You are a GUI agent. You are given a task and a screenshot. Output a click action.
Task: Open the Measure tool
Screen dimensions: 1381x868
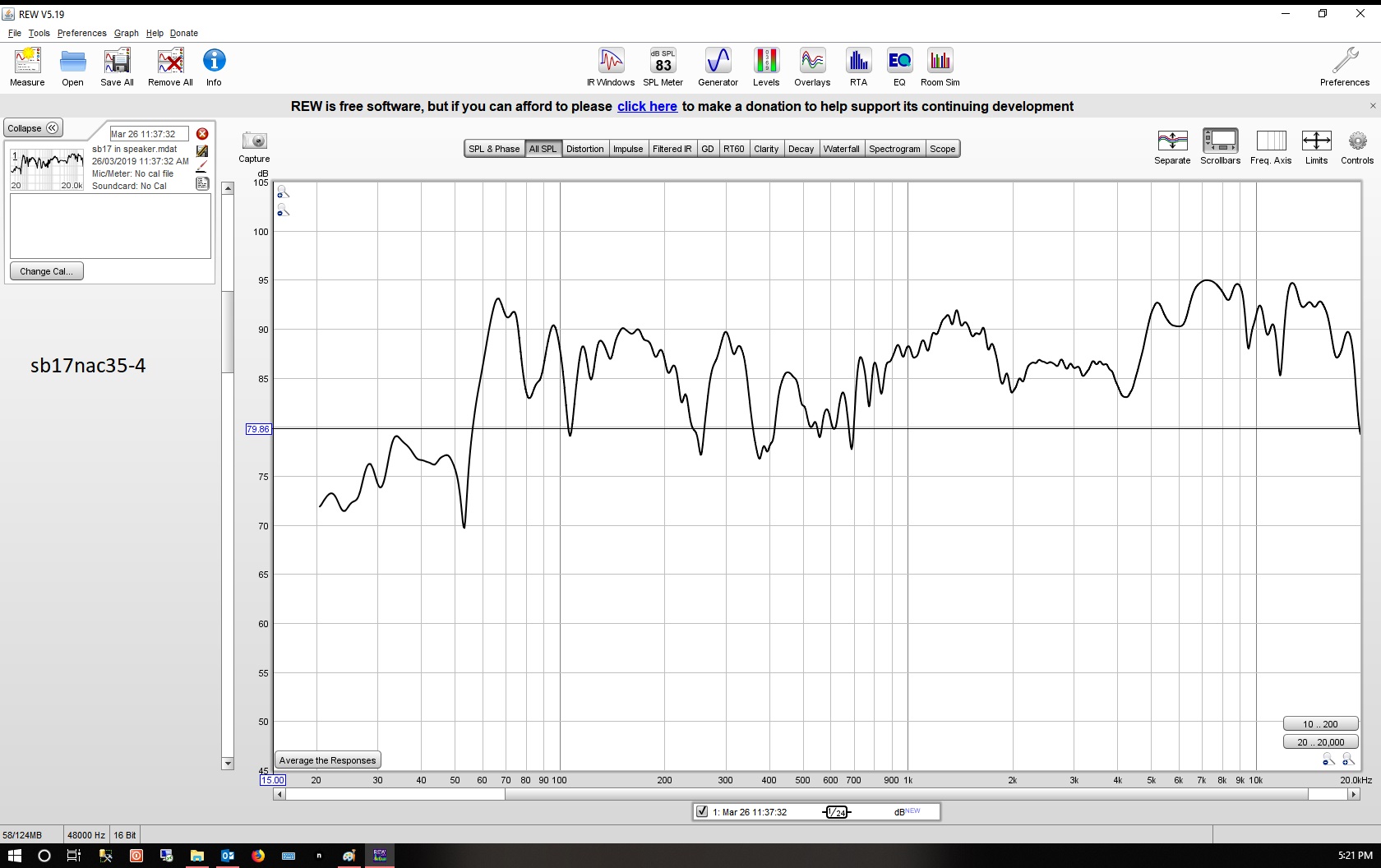click(x=27, y=67)
